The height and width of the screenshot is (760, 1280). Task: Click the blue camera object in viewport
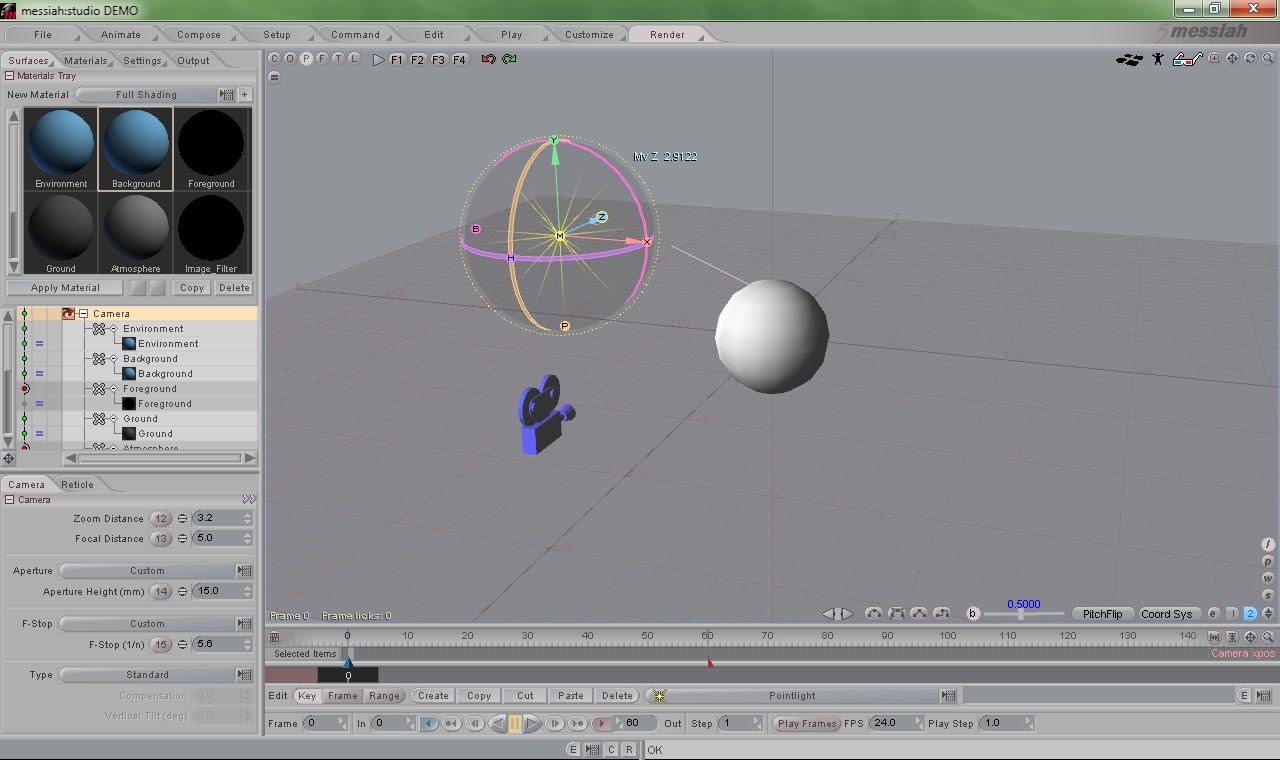(x=544, y=413)
